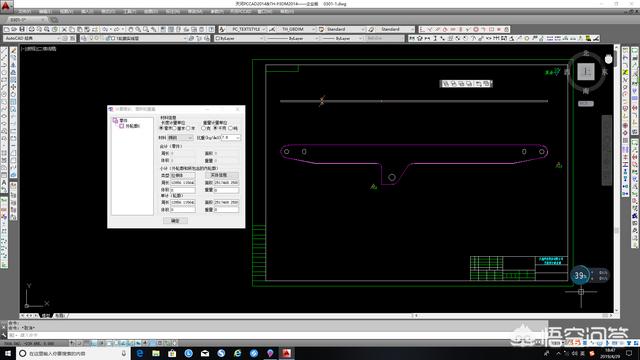Viewport: 640px width, 360px height.
Task: Click the confirm button at the dialog bottom
Action: tap(175, 221)
